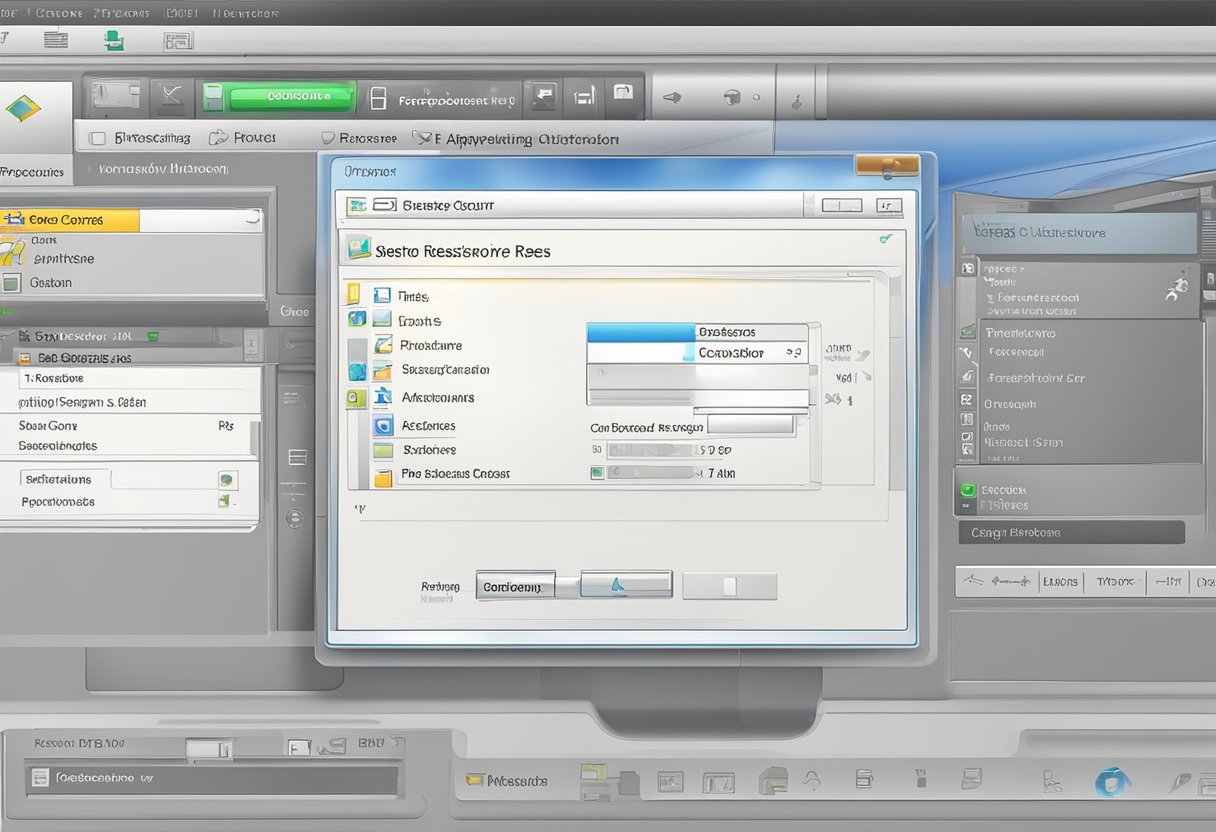Click the green save icon on the top toolbar
Image resolution: width=1216 pixels, height=832 pixels.
click(114, 40)
